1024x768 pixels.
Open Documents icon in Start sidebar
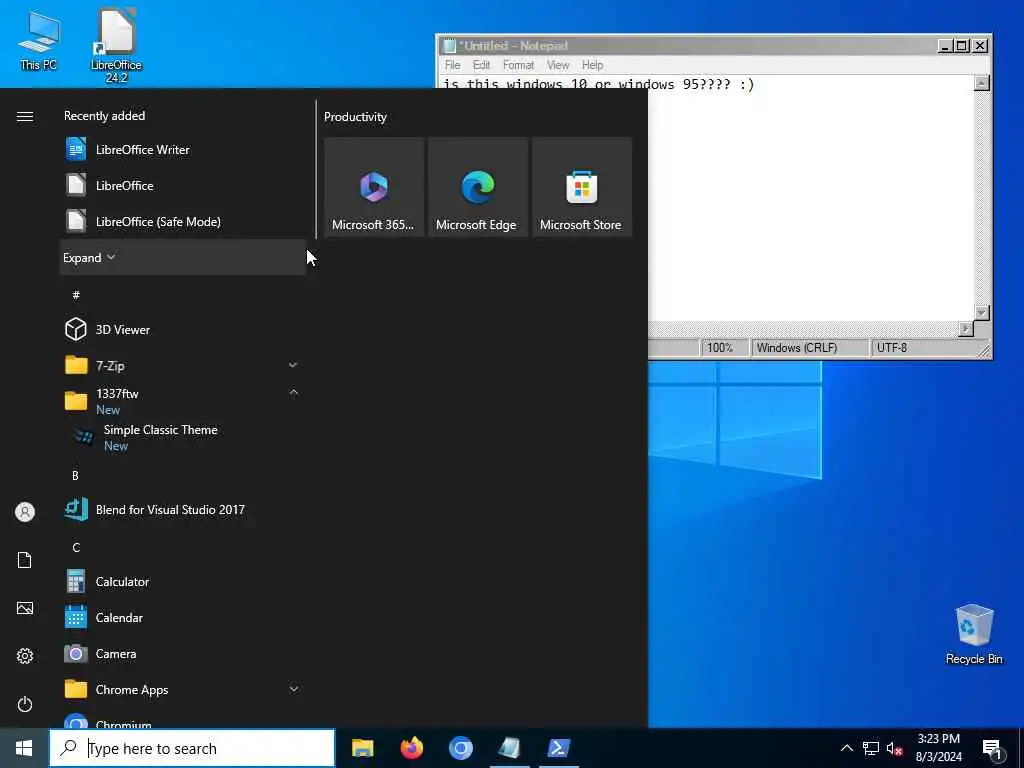pyautogui.click(x=25, y=560)
